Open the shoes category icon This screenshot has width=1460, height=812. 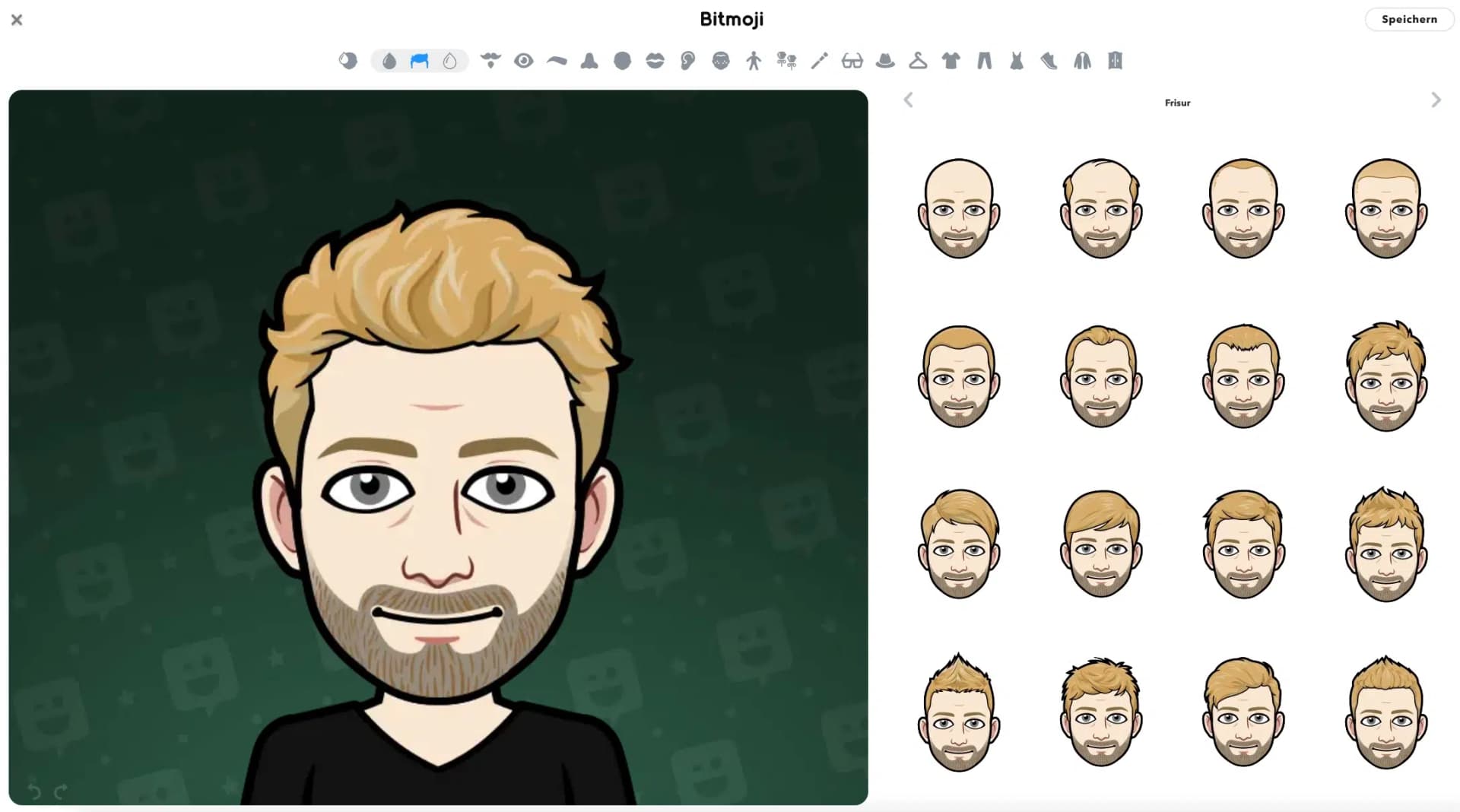(1049, 61)
